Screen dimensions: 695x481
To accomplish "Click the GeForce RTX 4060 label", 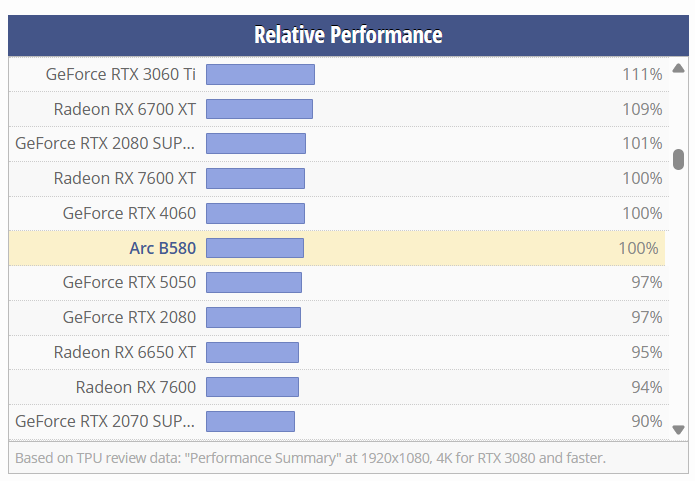I will click(129, 213).
